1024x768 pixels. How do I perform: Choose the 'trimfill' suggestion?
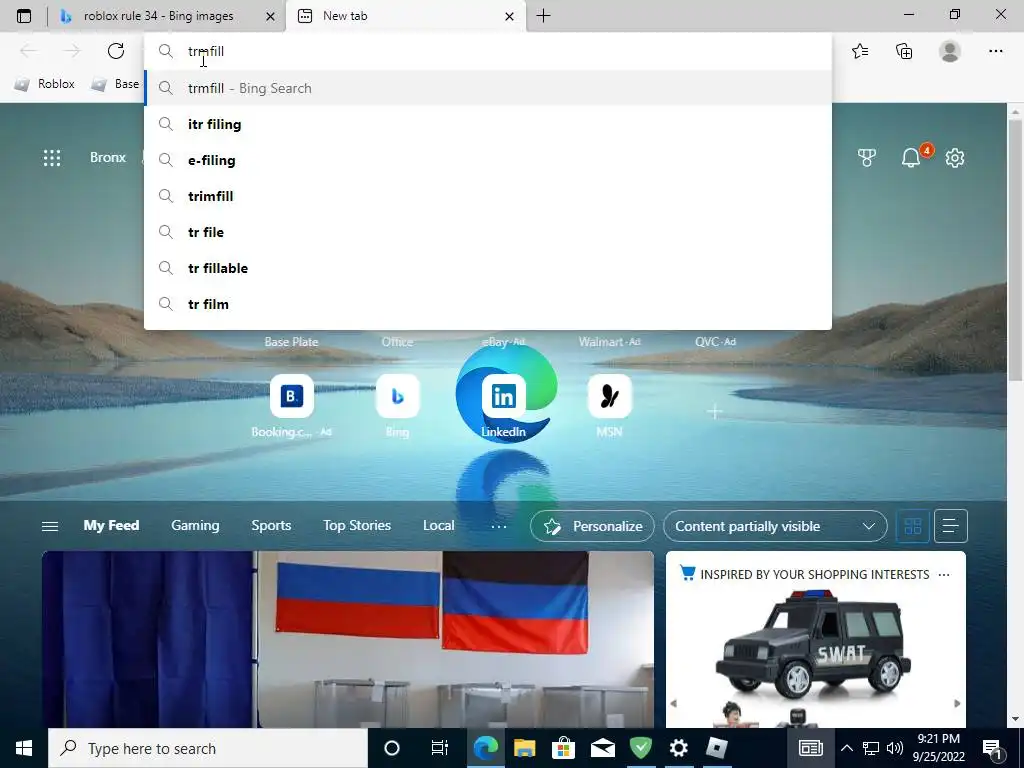[x=488, y=196]
